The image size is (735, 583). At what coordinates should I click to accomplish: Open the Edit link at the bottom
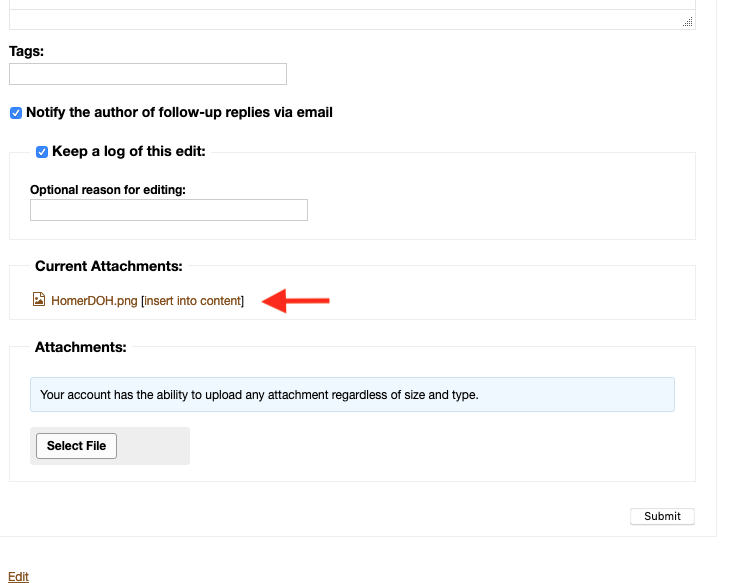[18, 576]
